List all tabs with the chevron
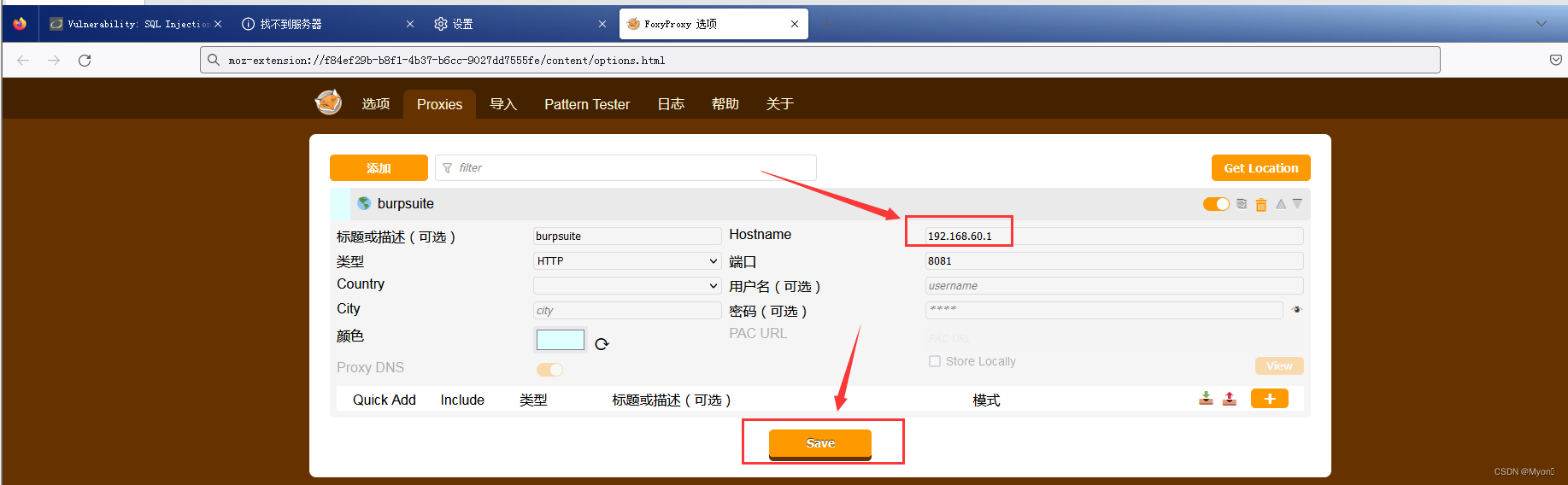Image resolution: width=1568 pixels, height=485 pixels. coord(1542,24)
